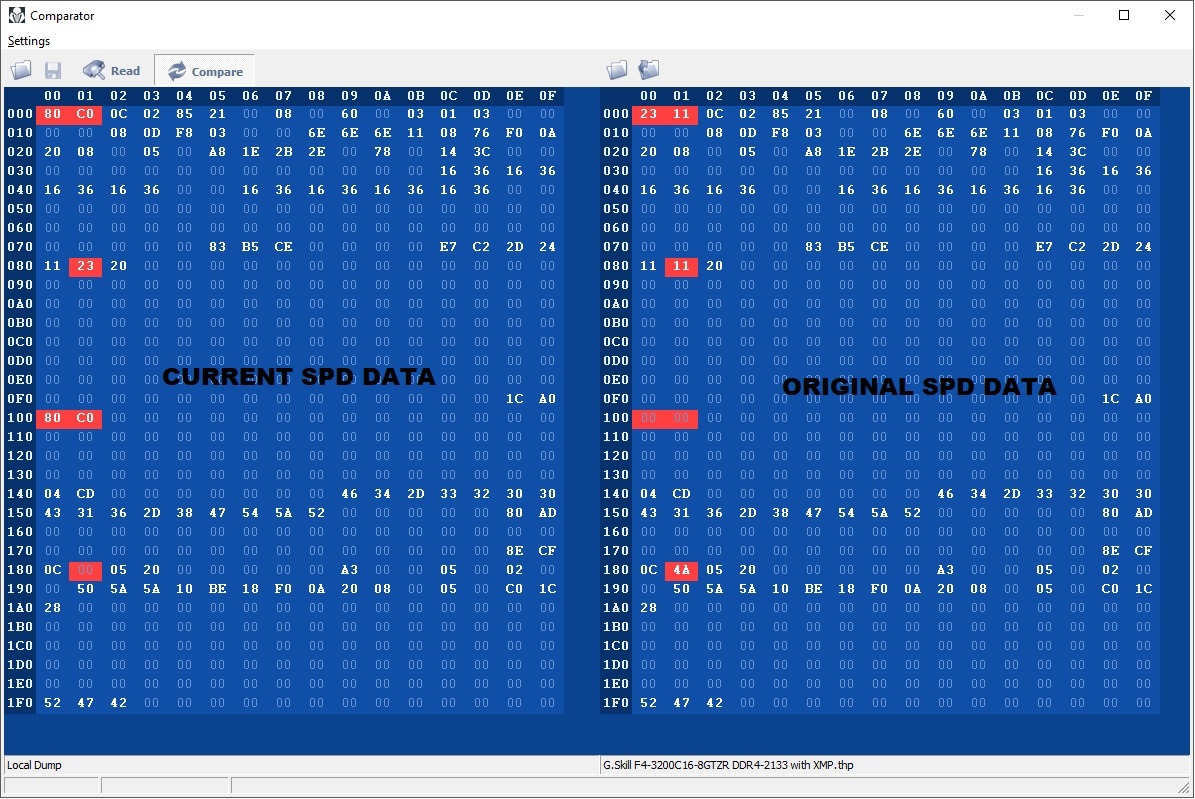Open a file for the right panel
This screenshot has width=1195, height=799.
coord(617,70)
